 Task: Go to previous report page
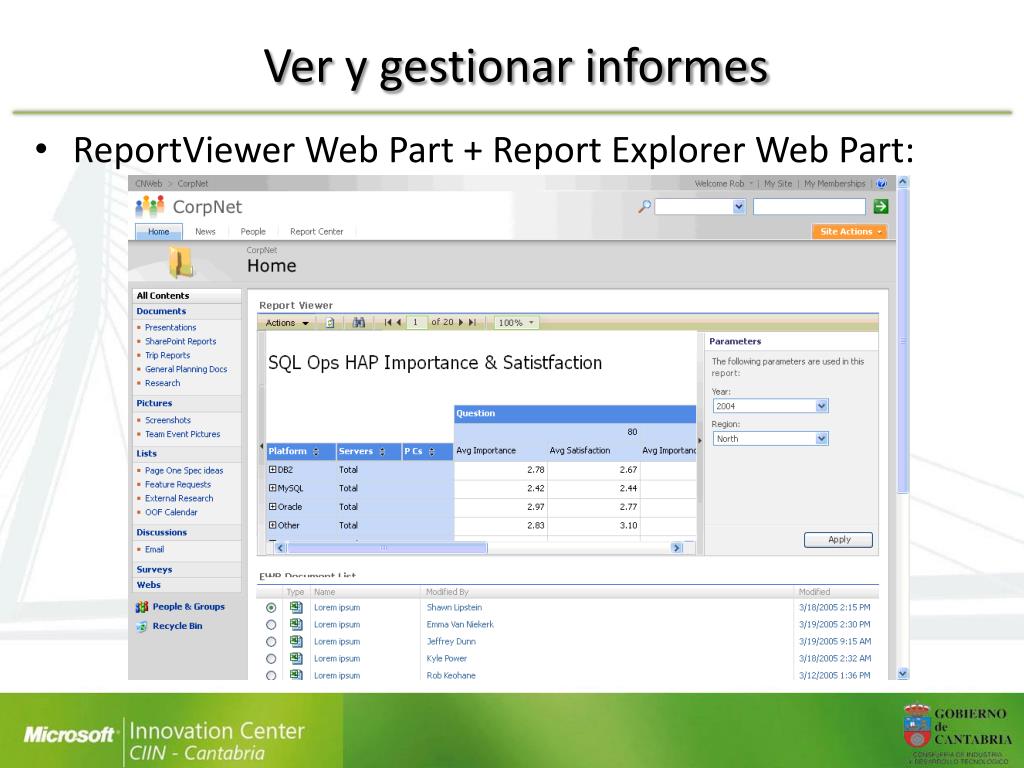coord(398,323)
